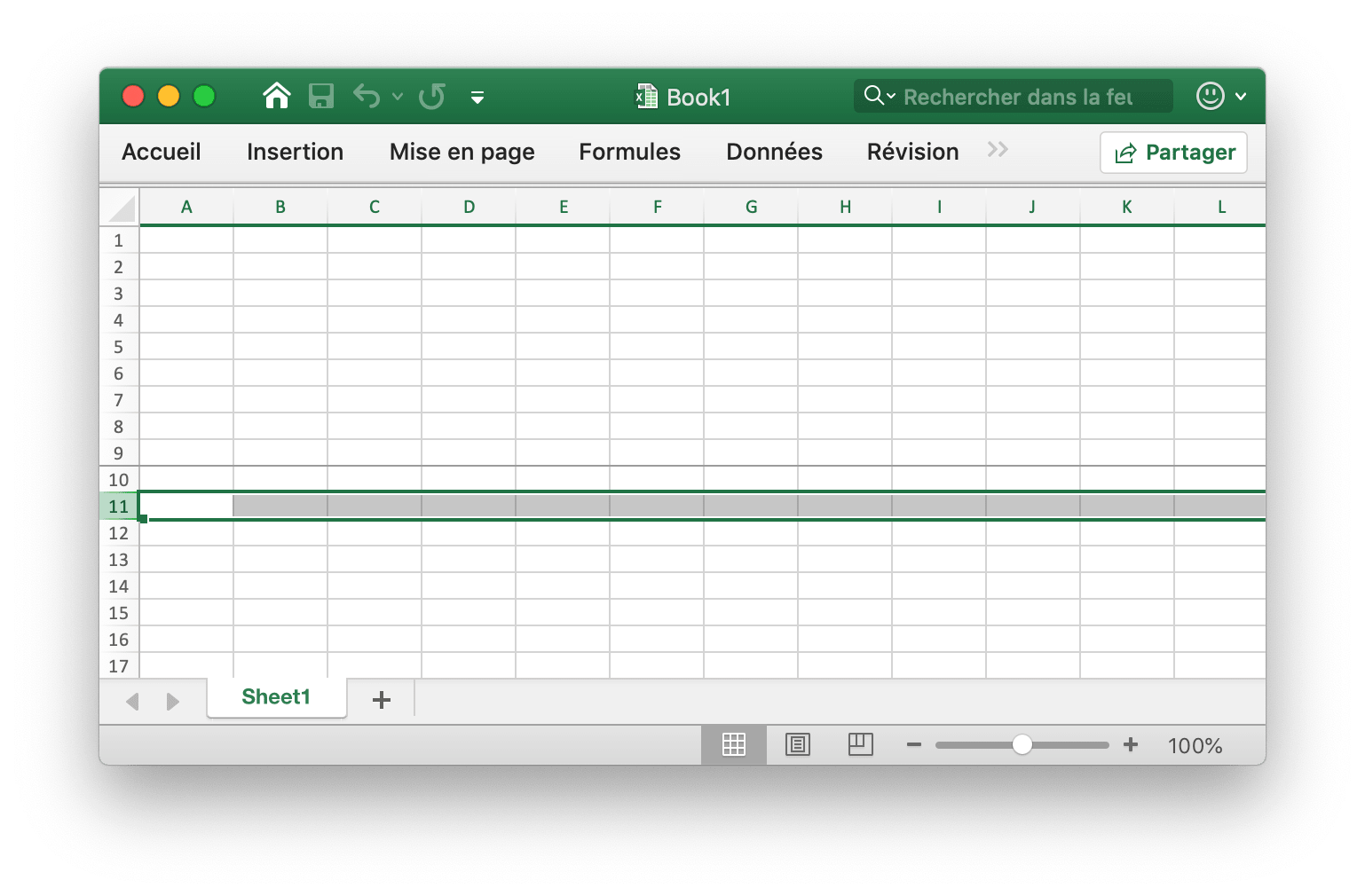Open Customize Quick Access Toolbar dropdown
Viewport: 1365px width, 896px height.
point(477,98)
